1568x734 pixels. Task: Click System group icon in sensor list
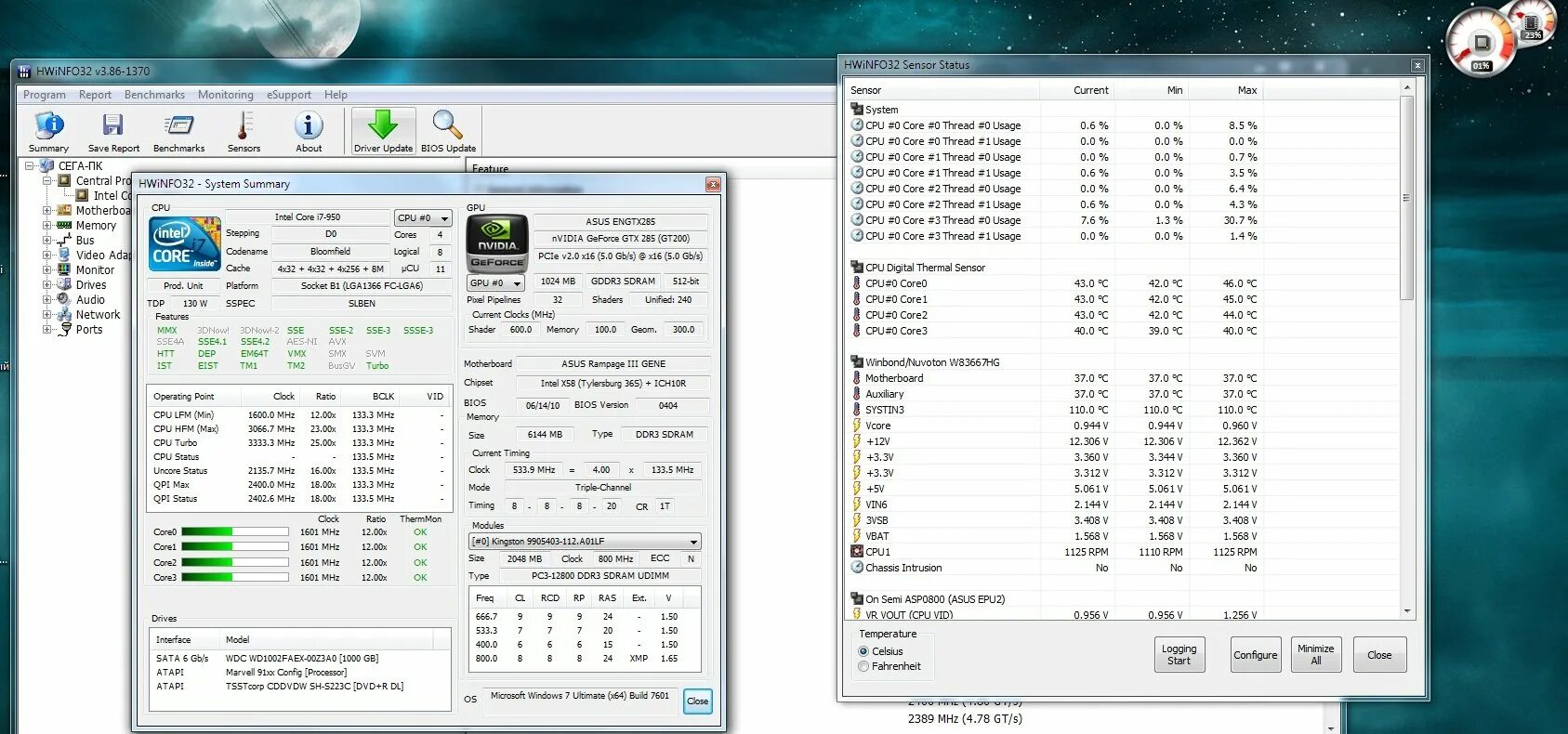857,109
